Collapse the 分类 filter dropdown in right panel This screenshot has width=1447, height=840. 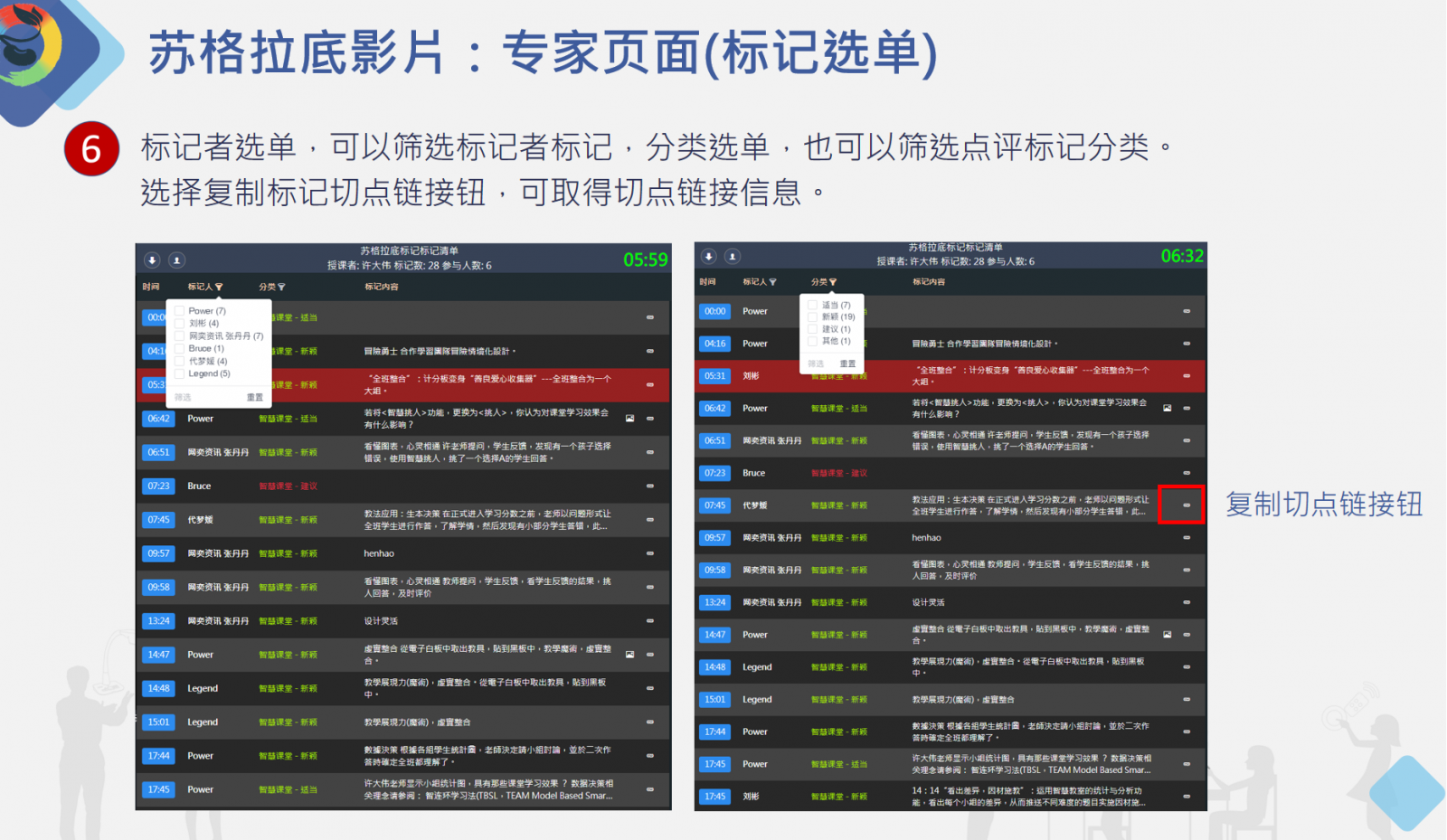pos(832,282)
